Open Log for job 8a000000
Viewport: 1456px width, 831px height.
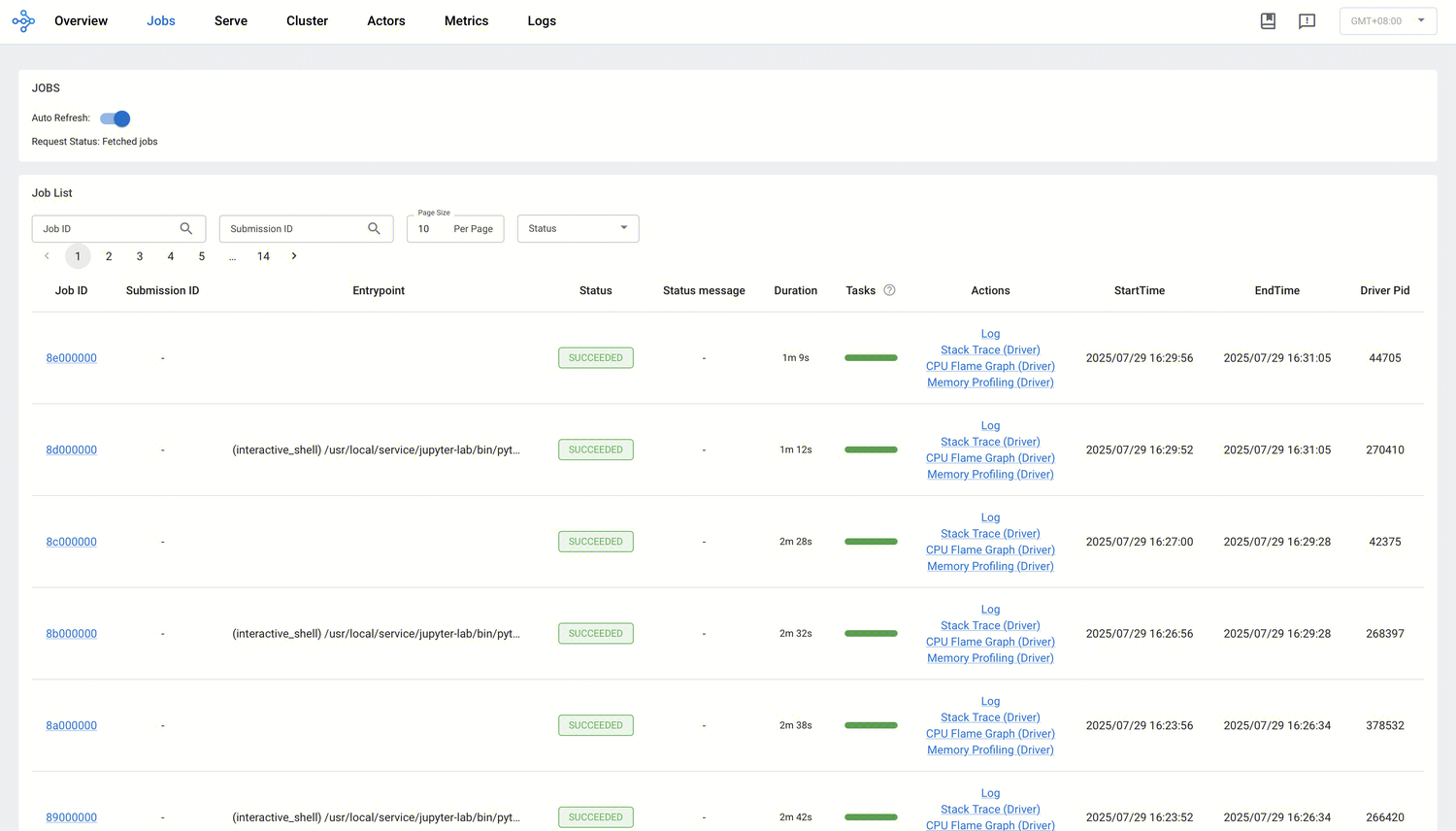point(990,701)
